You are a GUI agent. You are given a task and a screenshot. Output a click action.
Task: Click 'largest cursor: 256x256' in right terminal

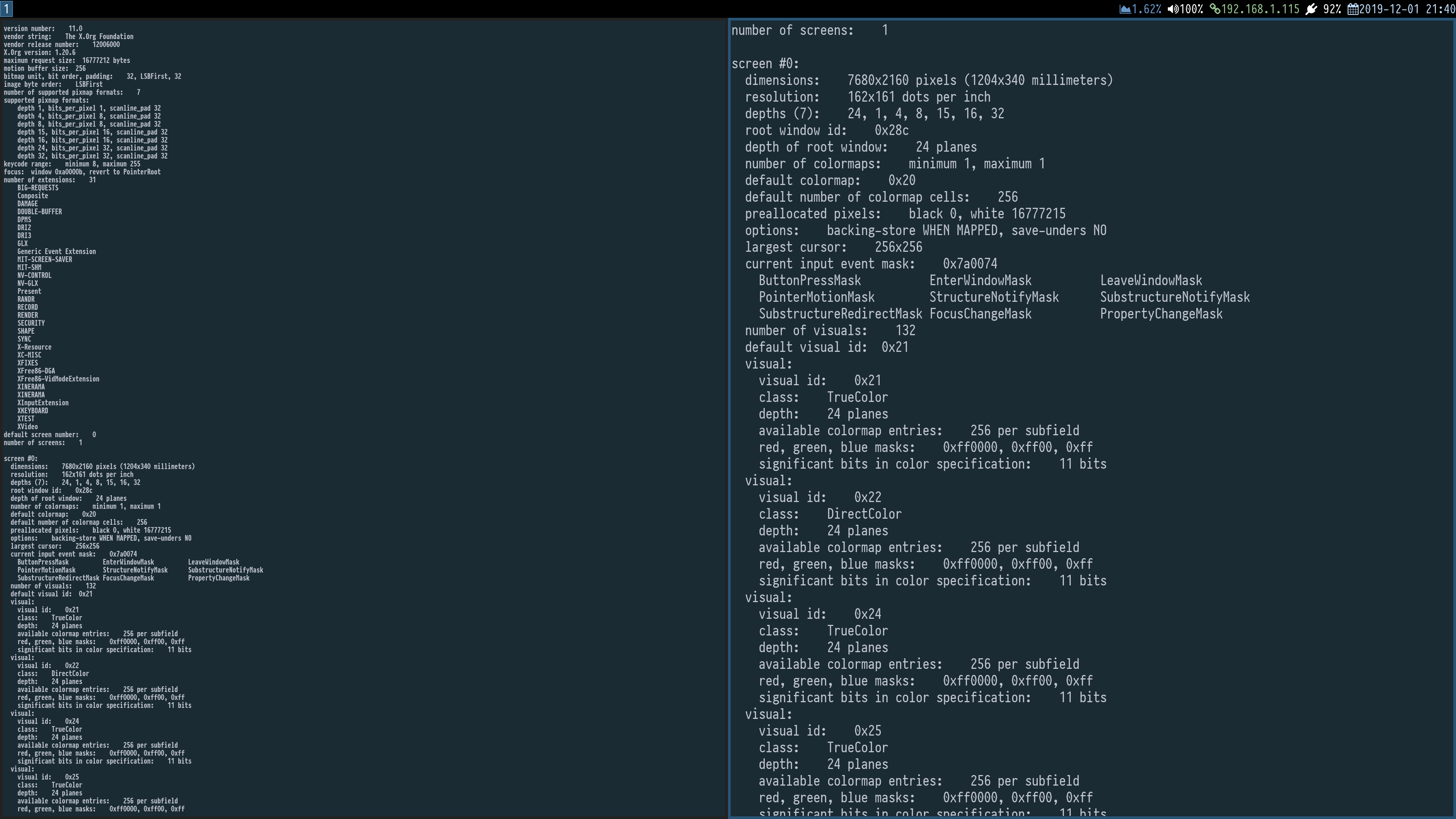[x=834, y=248]
